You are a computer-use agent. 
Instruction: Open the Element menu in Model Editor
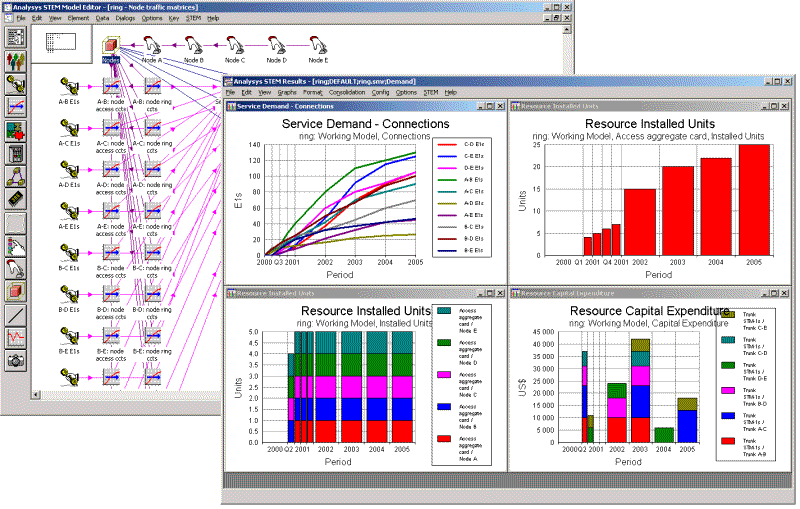point(77,18)
